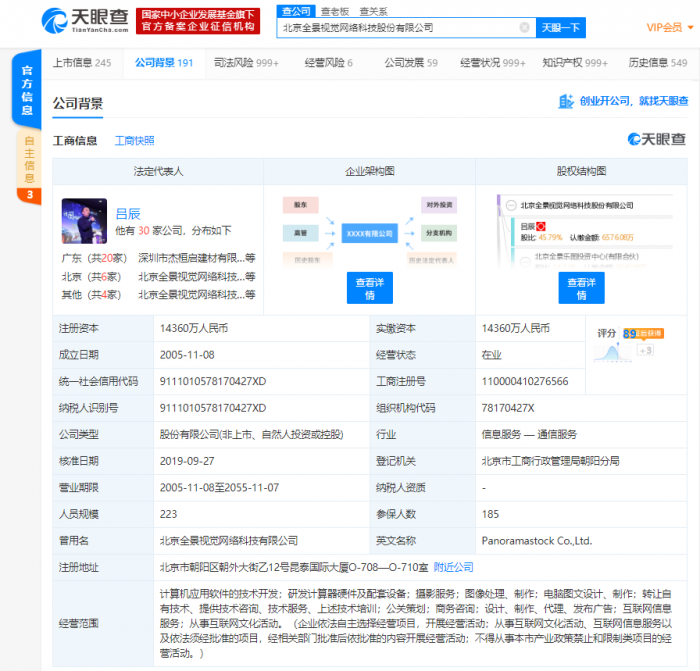View details of 股权结构图
The height and width of the screenshot is (671, 700).
[x=581, y=288]
